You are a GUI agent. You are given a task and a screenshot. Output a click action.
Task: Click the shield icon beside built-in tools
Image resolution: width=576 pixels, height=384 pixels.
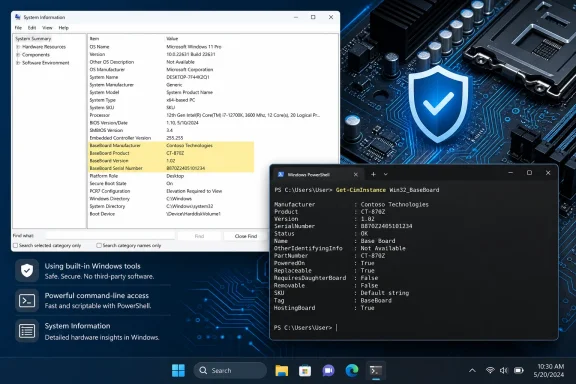[x=27, y=271]
